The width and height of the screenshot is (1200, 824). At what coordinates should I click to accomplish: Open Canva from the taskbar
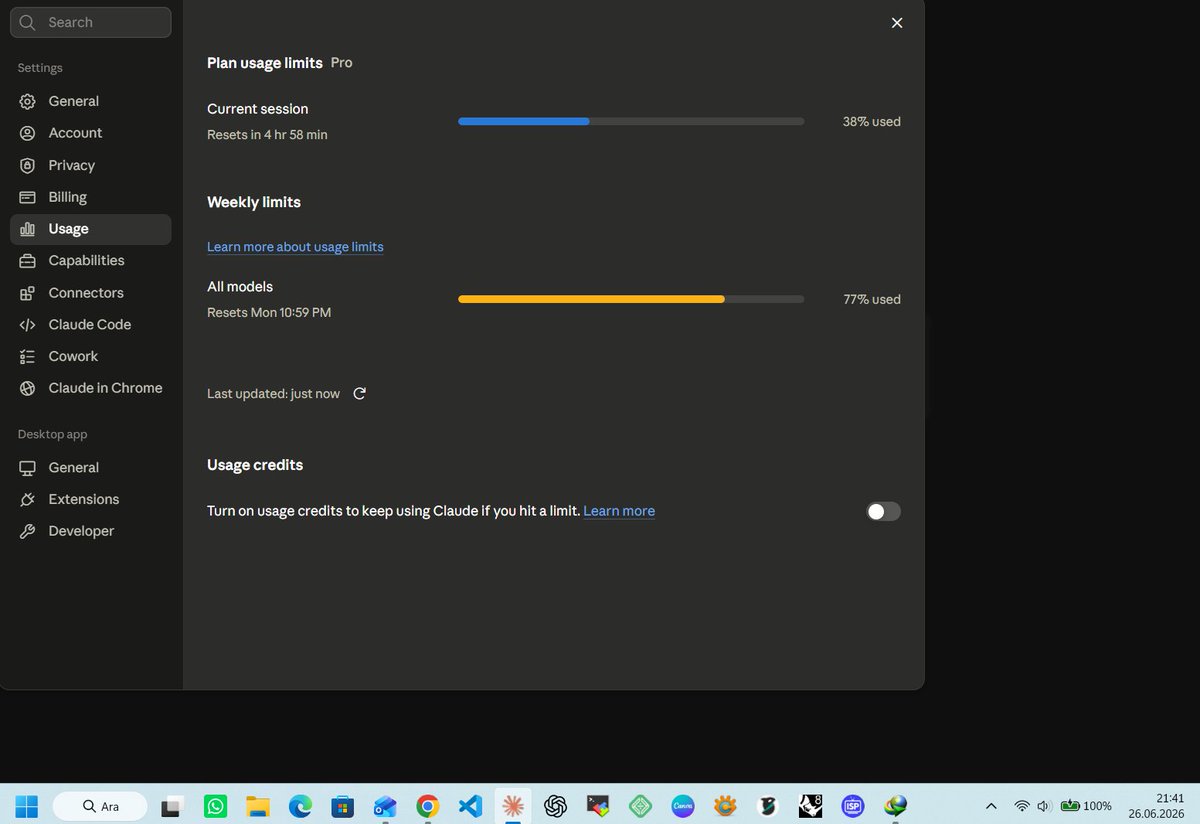point(684,806)
